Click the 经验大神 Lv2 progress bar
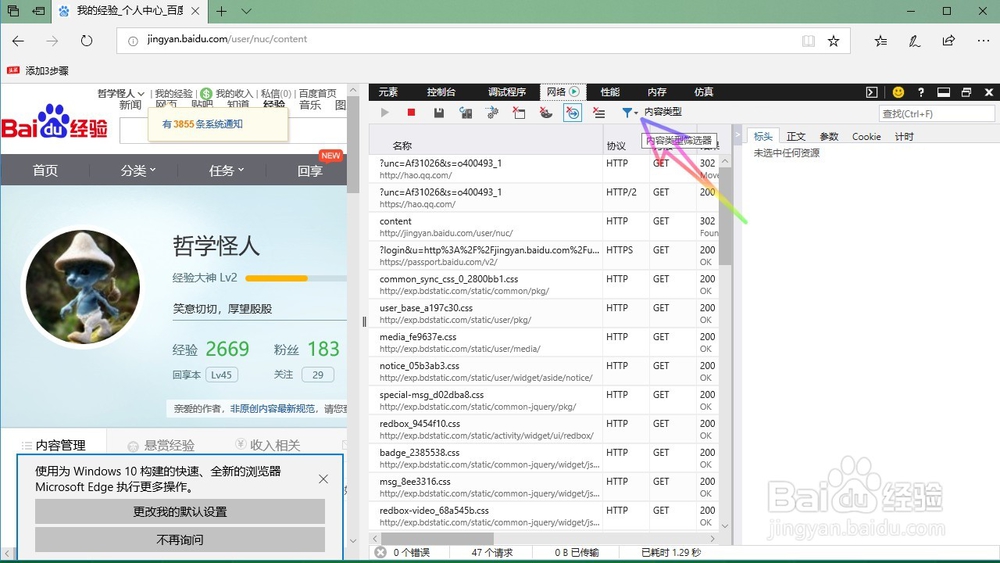The height and width of the screenshot is (563, 1000). click(296, 278)
